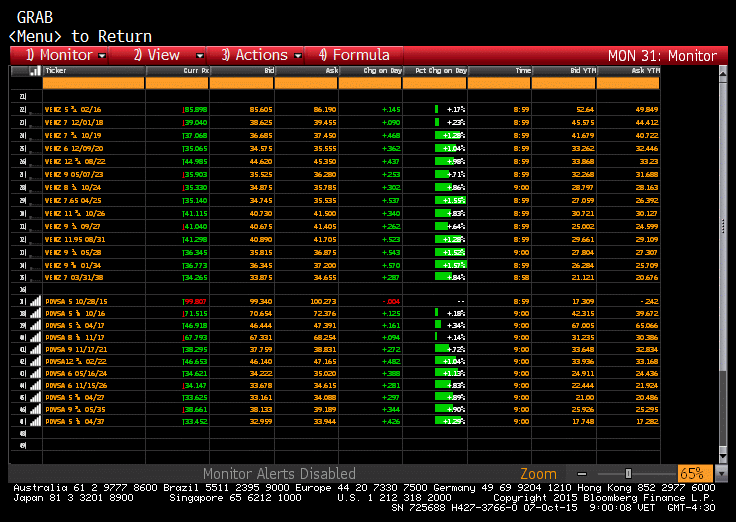Click the Curr Px value '44.985'
736x522 pixels.
[195, 161]
